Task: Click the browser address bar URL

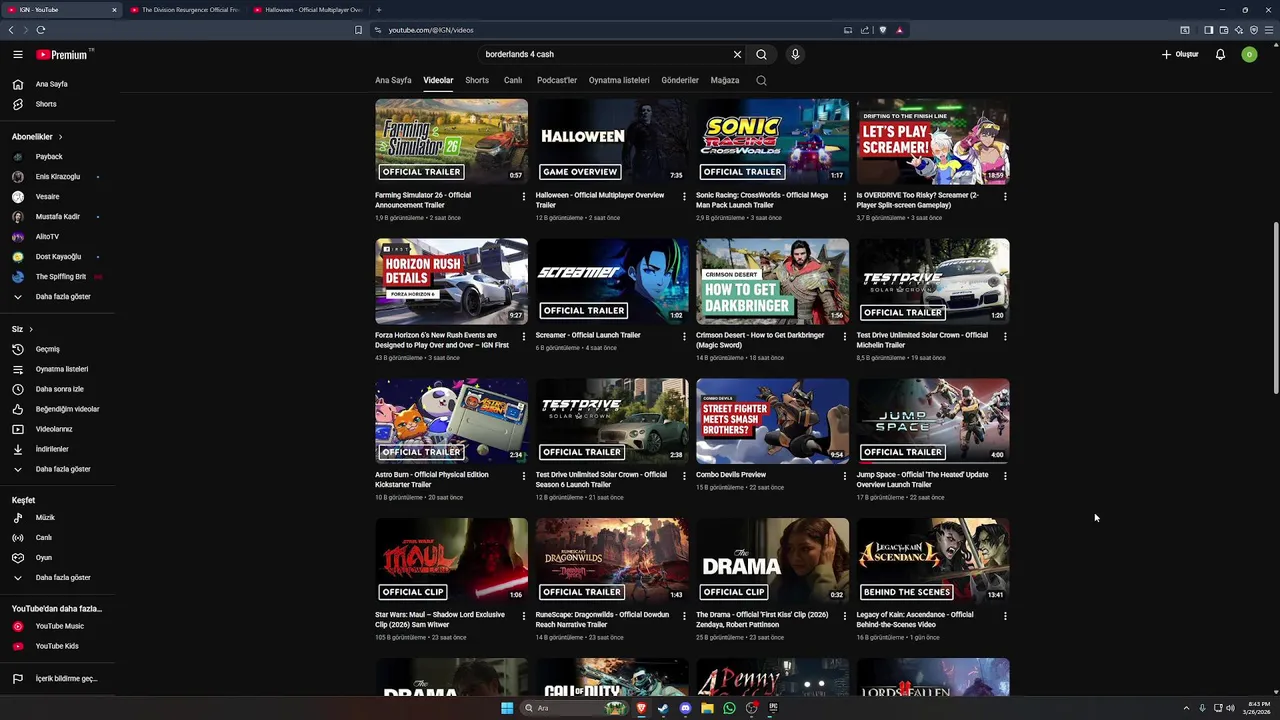Action: pyautogui.click(x=431, y=30)
